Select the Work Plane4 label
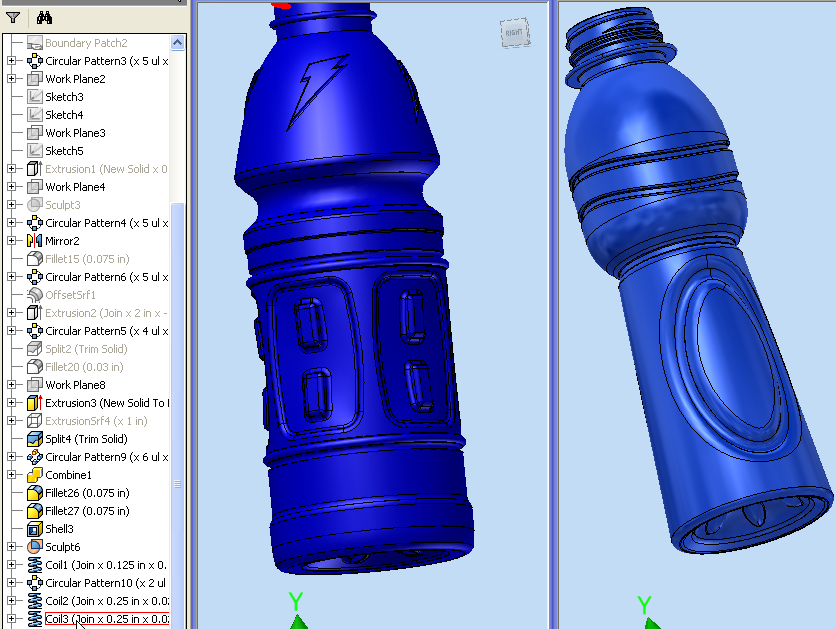This screenshot has height=629, width=836. [75, 187]
